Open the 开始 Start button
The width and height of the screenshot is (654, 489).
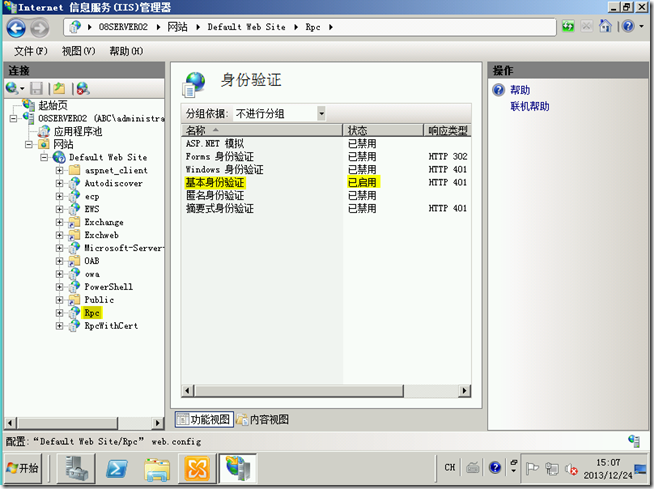[23, 468]
